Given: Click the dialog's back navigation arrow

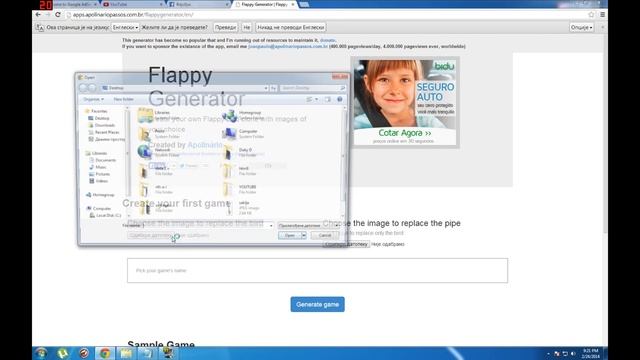Looking at the screenshot, I should [x=84, y=88].
